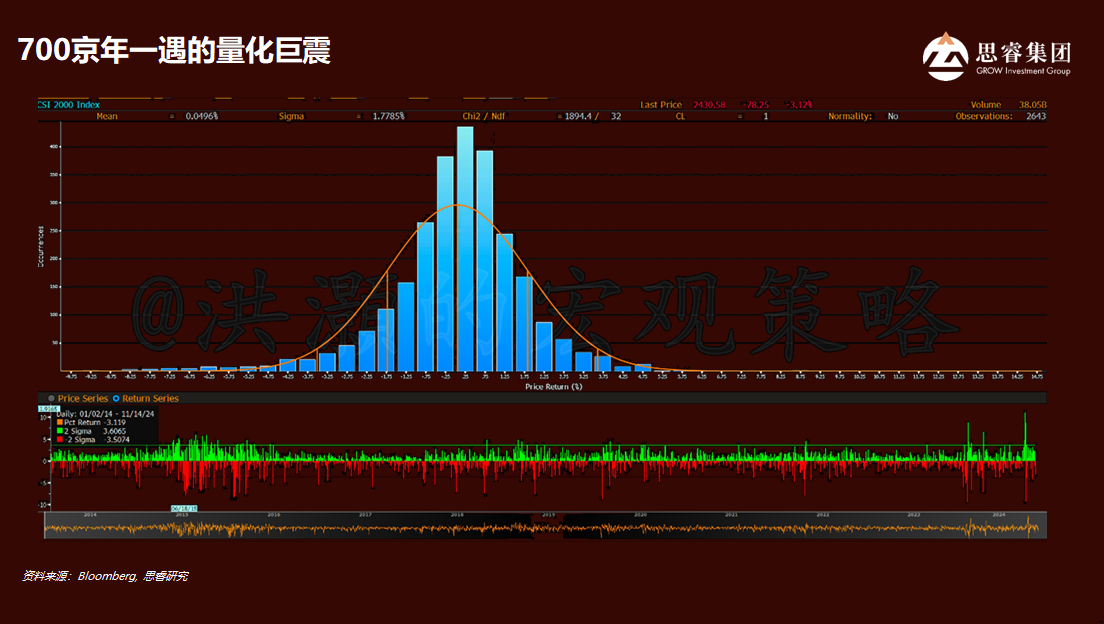Click the Bloomberg source note text
This screenshot has height=624, width=1104.
click(x=105, y=576)
